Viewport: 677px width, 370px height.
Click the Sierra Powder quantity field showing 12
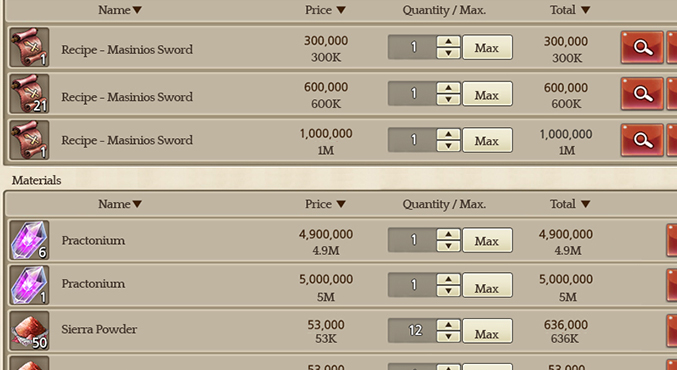[412, 331]
